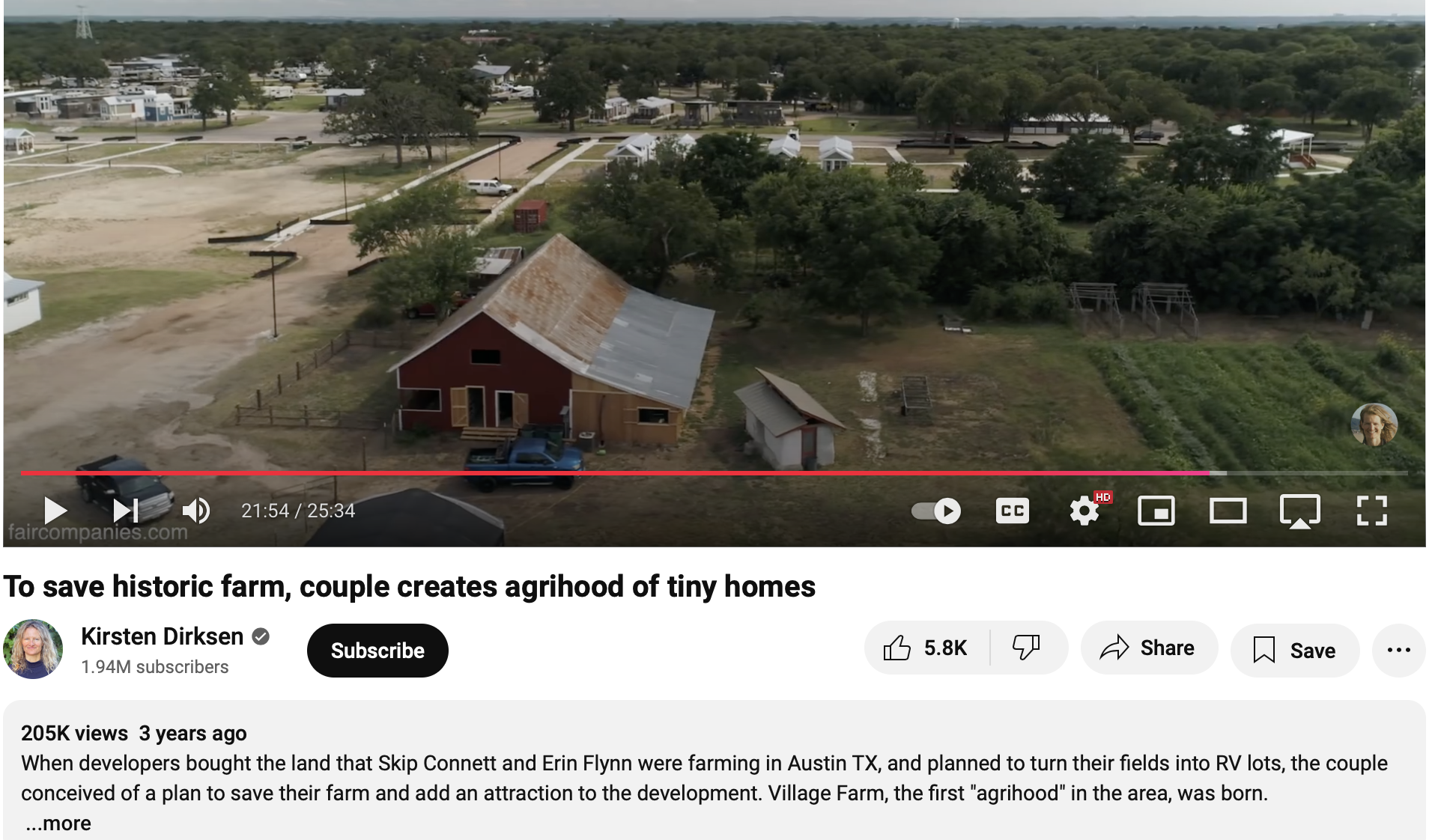
Task: Toggle the autoplay switch
Action: [x=936, y=511]
